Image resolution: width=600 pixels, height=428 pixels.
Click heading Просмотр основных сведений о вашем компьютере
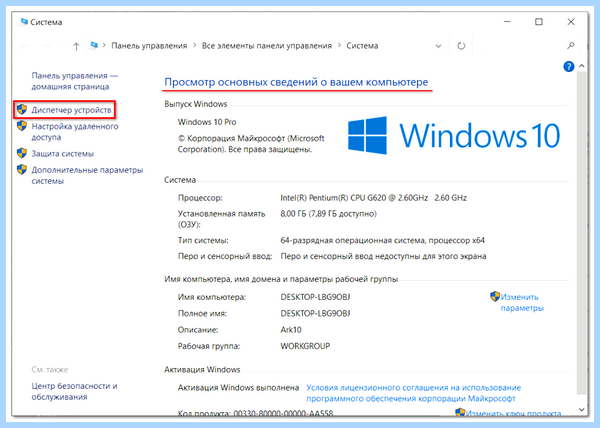point(296,82)
